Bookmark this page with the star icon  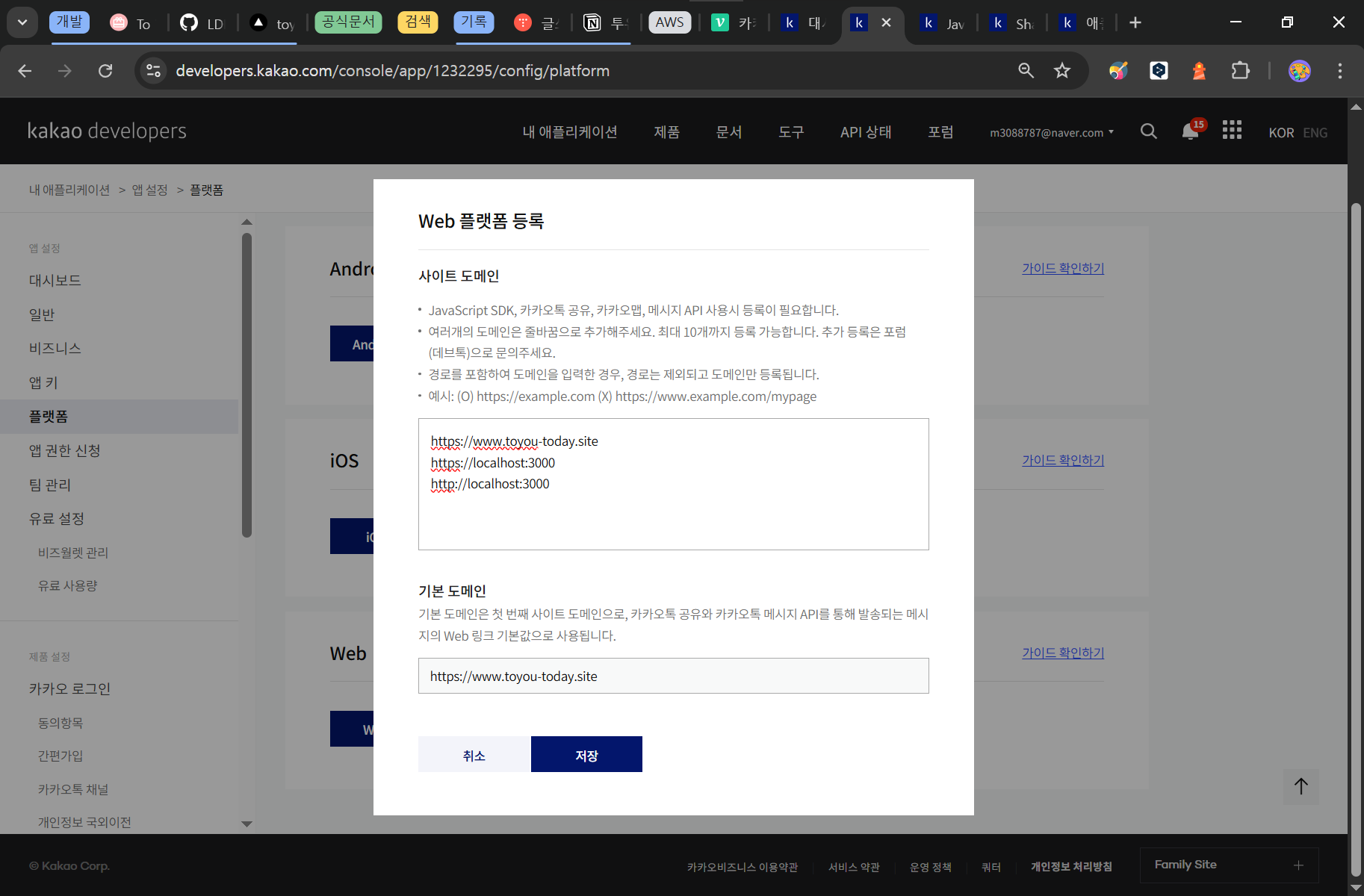pos(1062,71)
